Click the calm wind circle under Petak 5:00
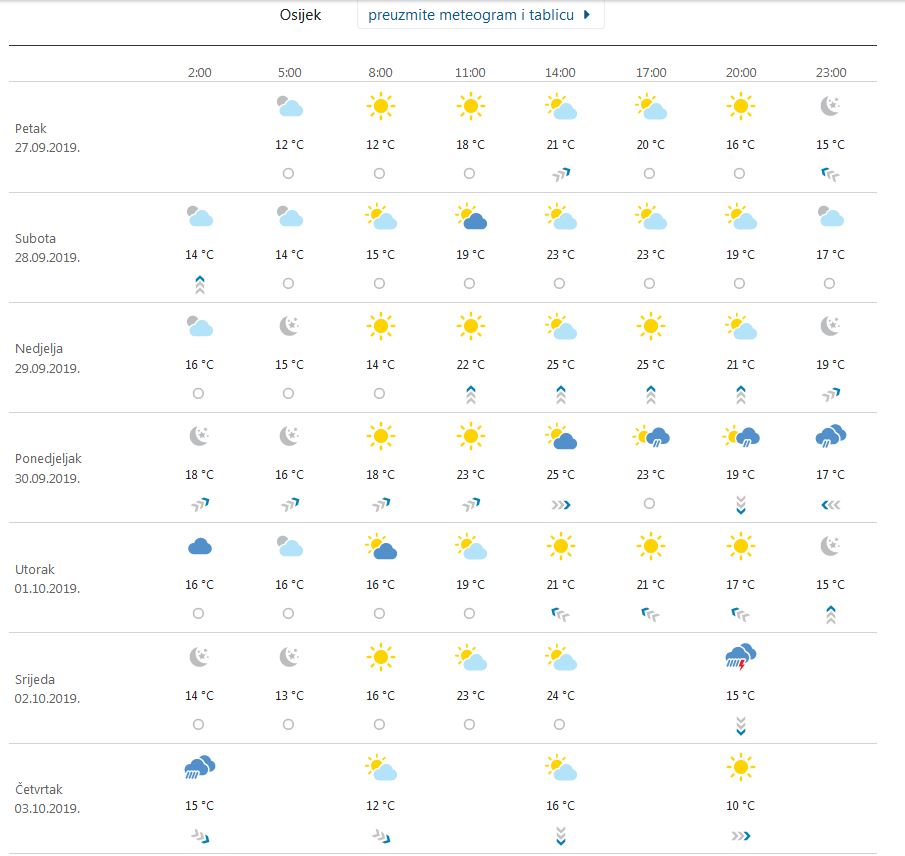Screen dimensions: 905x856 coord(289,173)
